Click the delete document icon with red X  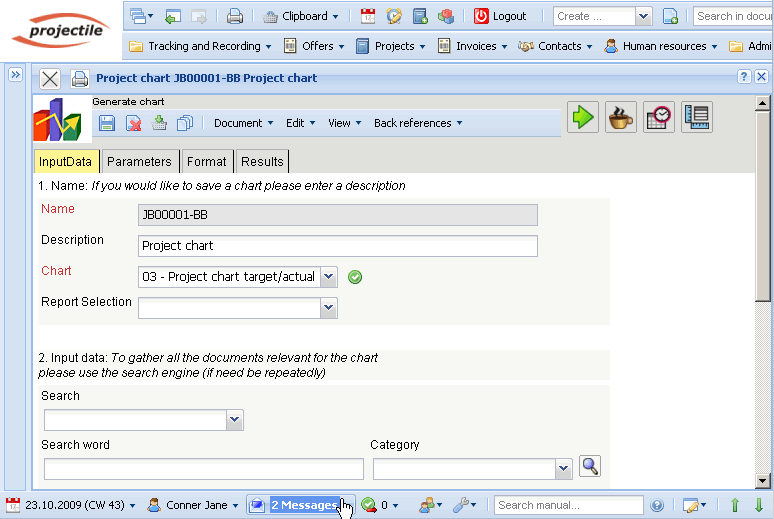click(133, 123)
